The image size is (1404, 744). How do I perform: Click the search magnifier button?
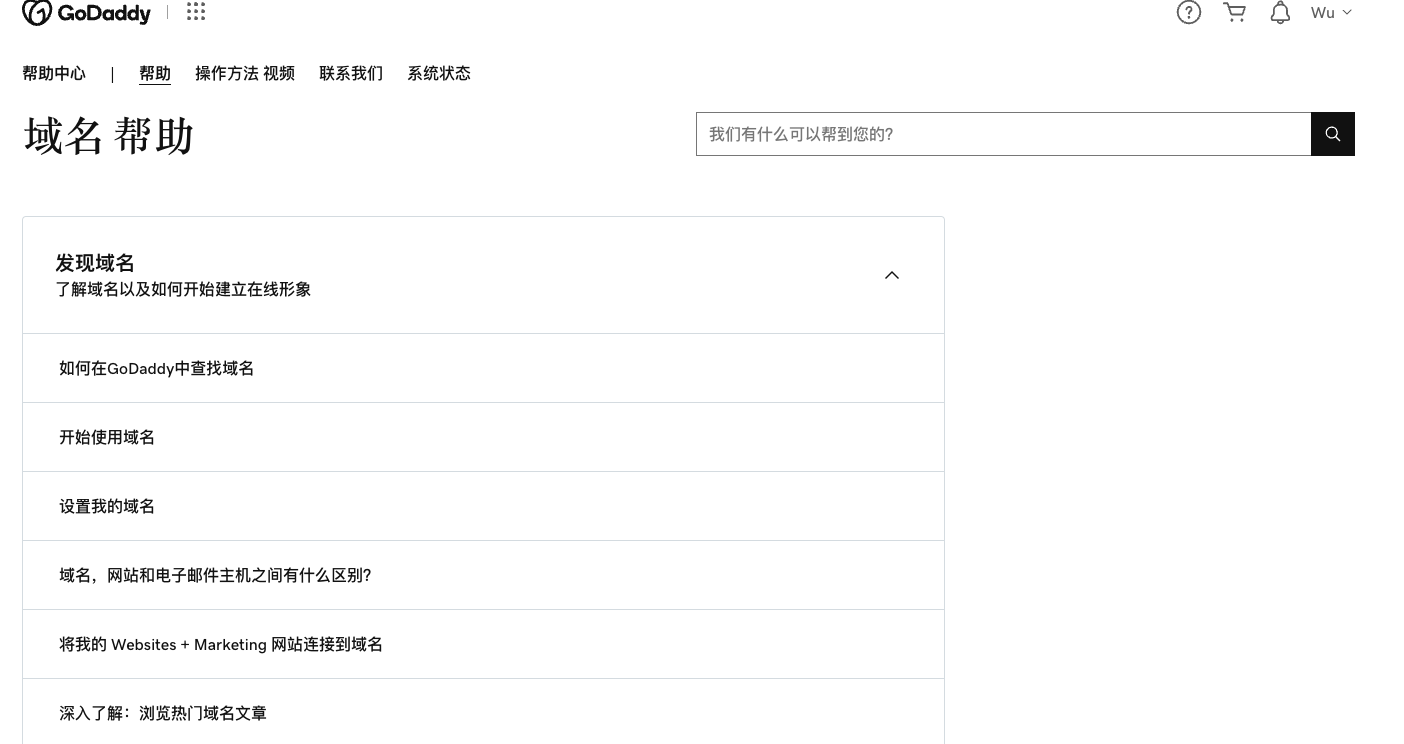pyautogui.click(x=1333, y=134)
